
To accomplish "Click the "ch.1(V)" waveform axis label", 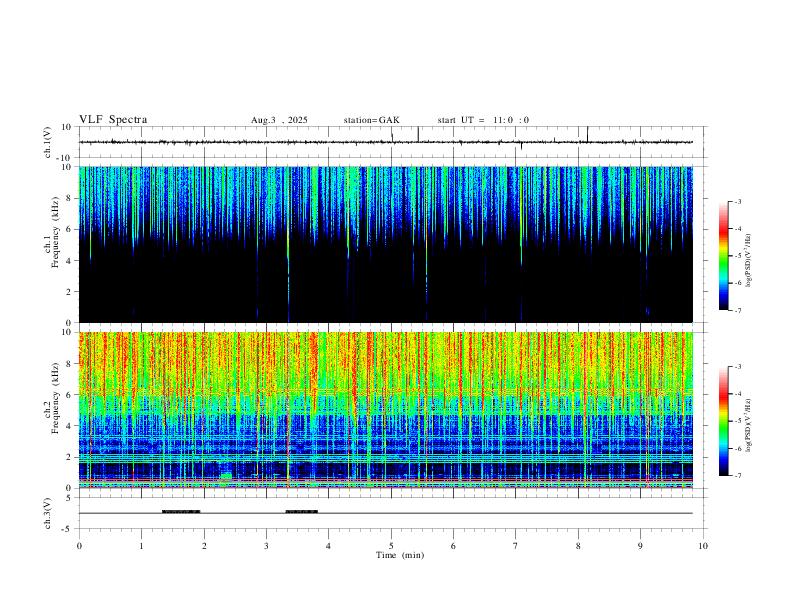I will 48,142.
